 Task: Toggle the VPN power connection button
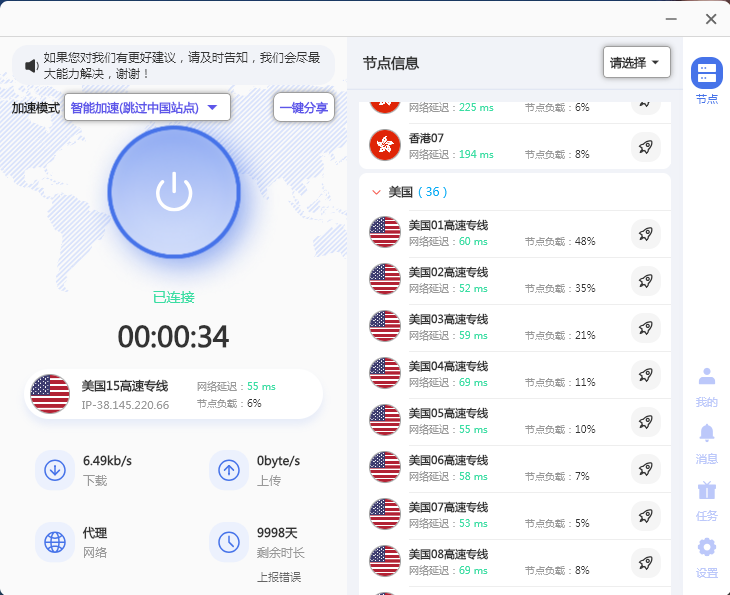tap(174, 192)
